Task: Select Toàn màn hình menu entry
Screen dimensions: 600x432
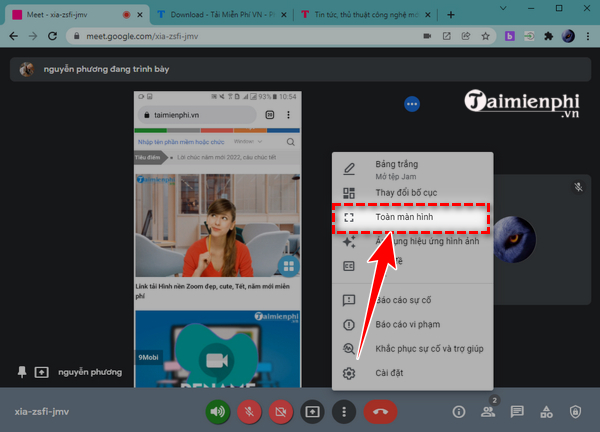Action: click(412, 217)
